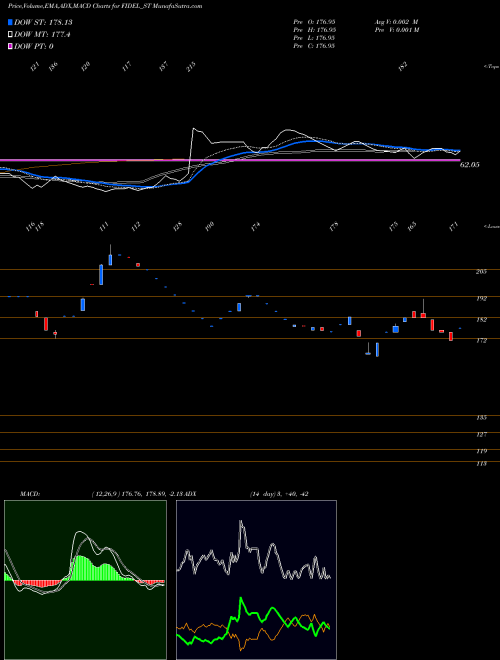Click the 'MACD:' panel heading
This screenshot has height=660, width=500.
(x=29, y=494)
